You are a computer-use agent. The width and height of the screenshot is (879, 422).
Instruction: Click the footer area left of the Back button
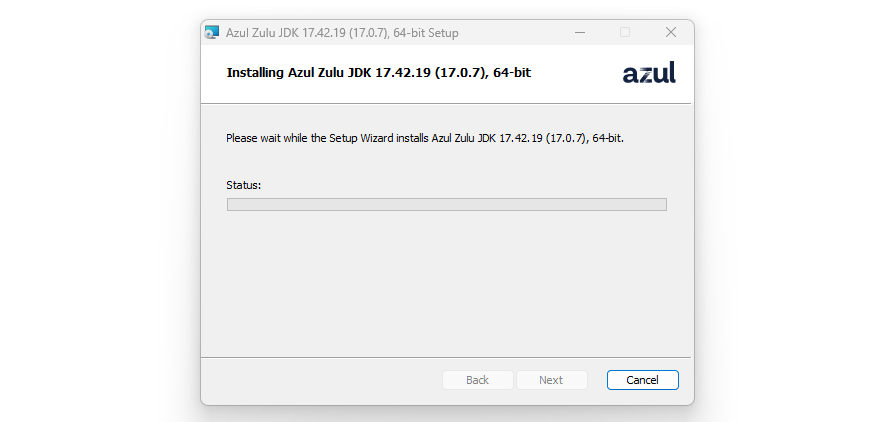[322, 380]
